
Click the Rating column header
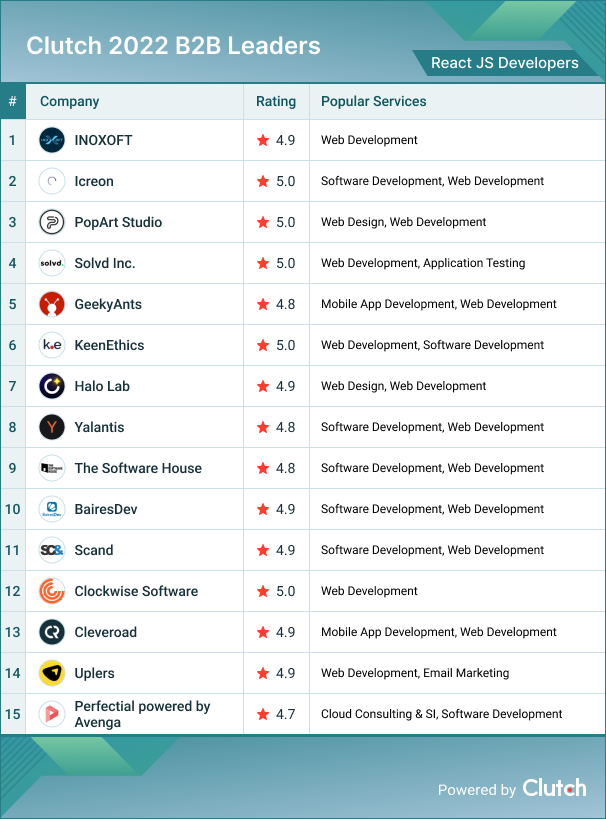pyautogui.click(x=276, y=101)
